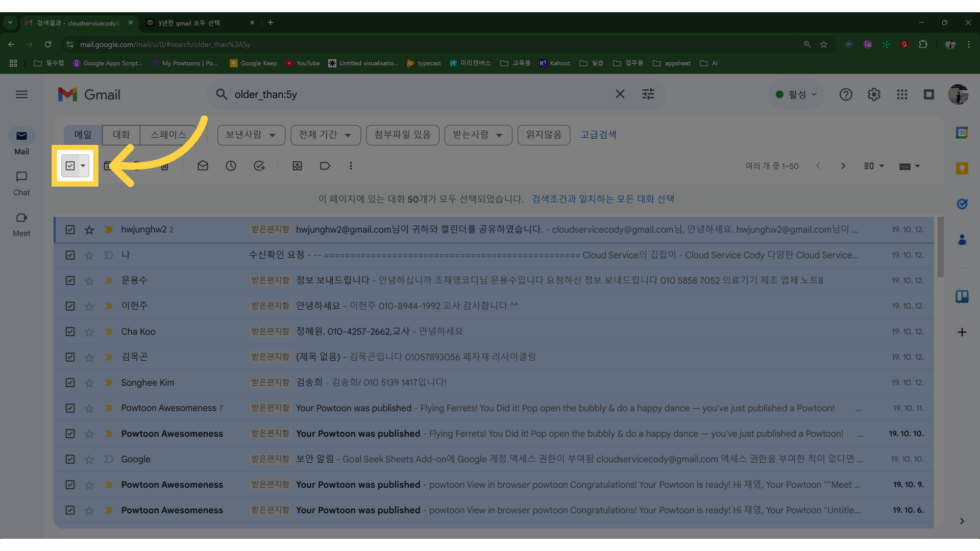Image resolution: width=980 pixels, height=551 pixels.
Task: Open the 활성 status dropdown
Action: 796,94
